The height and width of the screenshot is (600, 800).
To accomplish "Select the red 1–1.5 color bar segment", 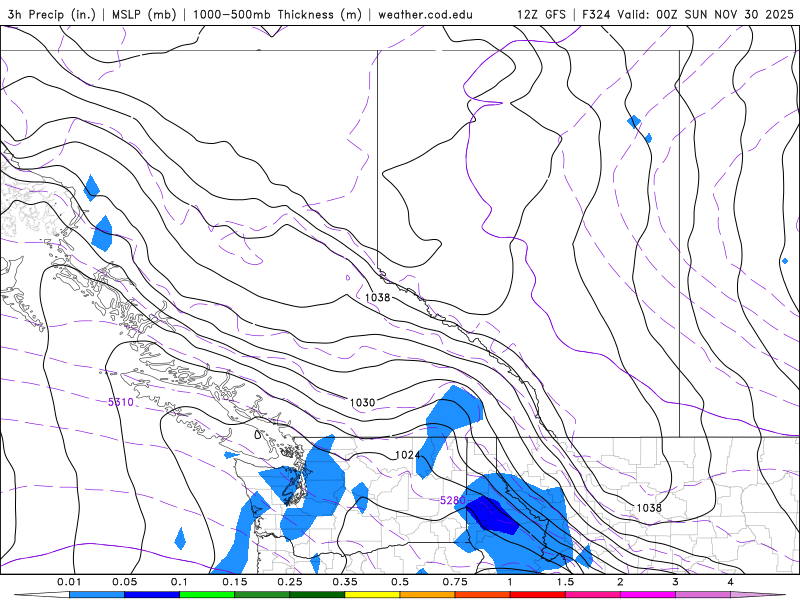I will [x=538, y=595].
